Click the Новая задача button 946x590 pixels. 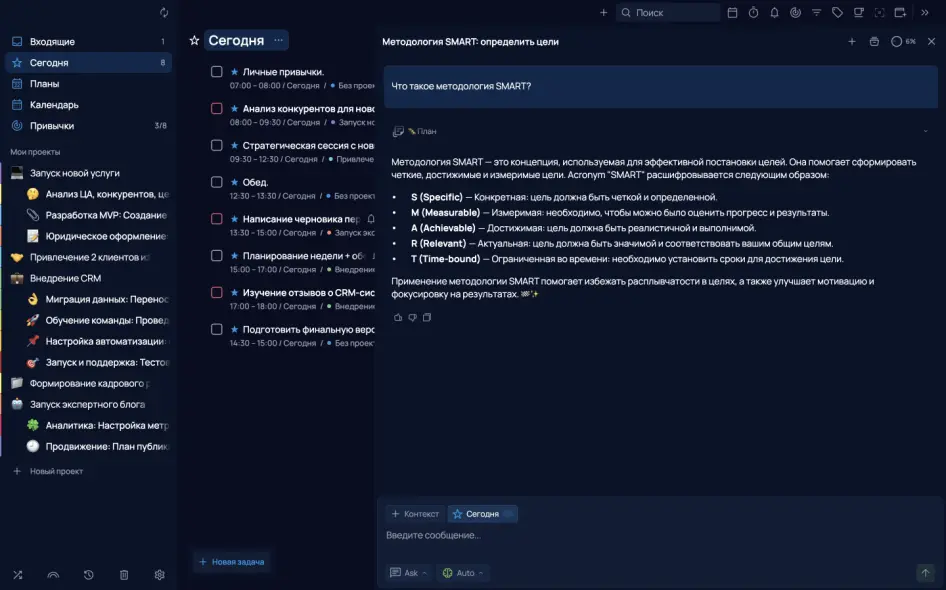tap(231, 562)
